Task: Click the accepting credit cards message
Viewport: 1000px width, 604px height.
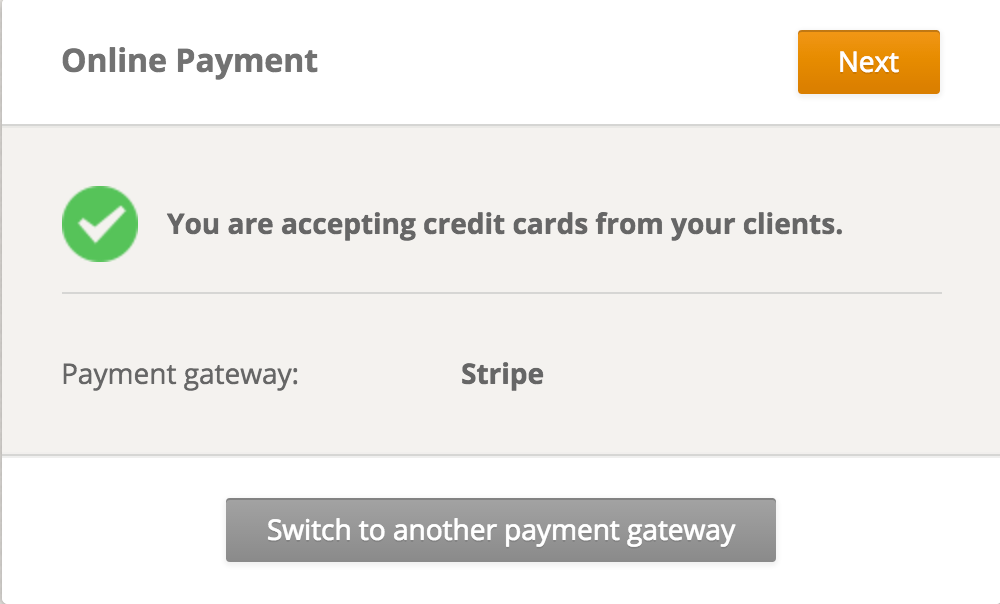Action: click(504, 225)
